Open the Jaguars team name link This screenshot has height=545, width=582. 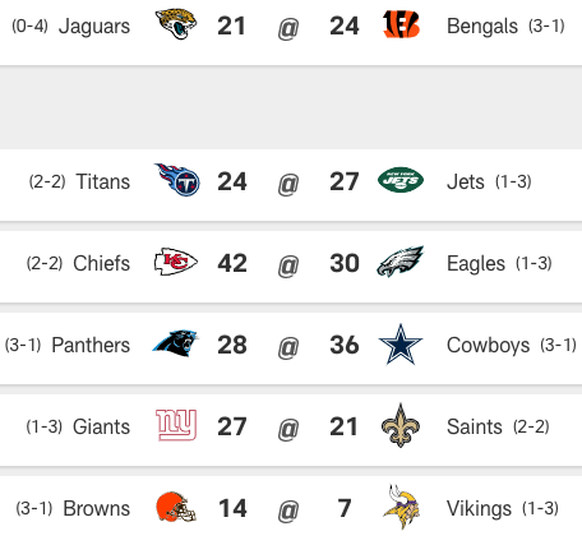tap(94, 26)
